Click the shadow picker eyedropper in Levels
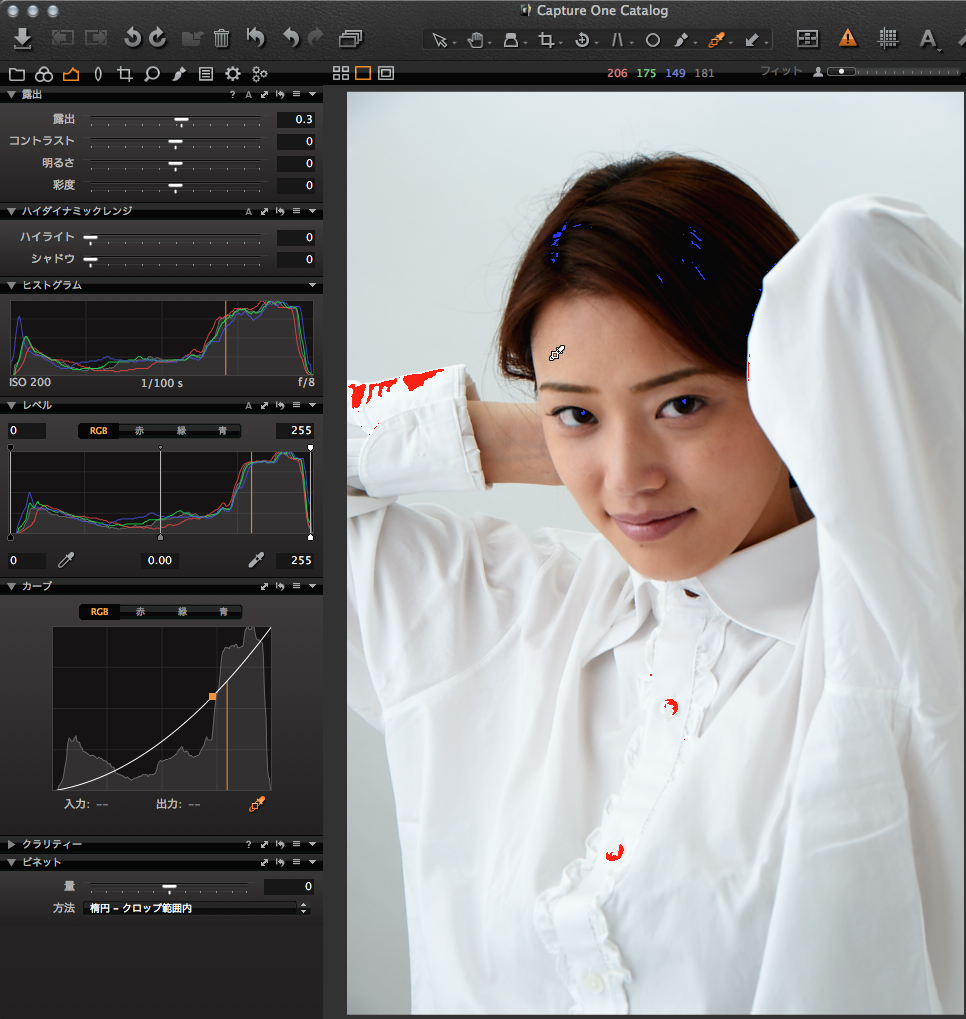The height and width of the screenshot is (1019, 966). click(67, 560)
